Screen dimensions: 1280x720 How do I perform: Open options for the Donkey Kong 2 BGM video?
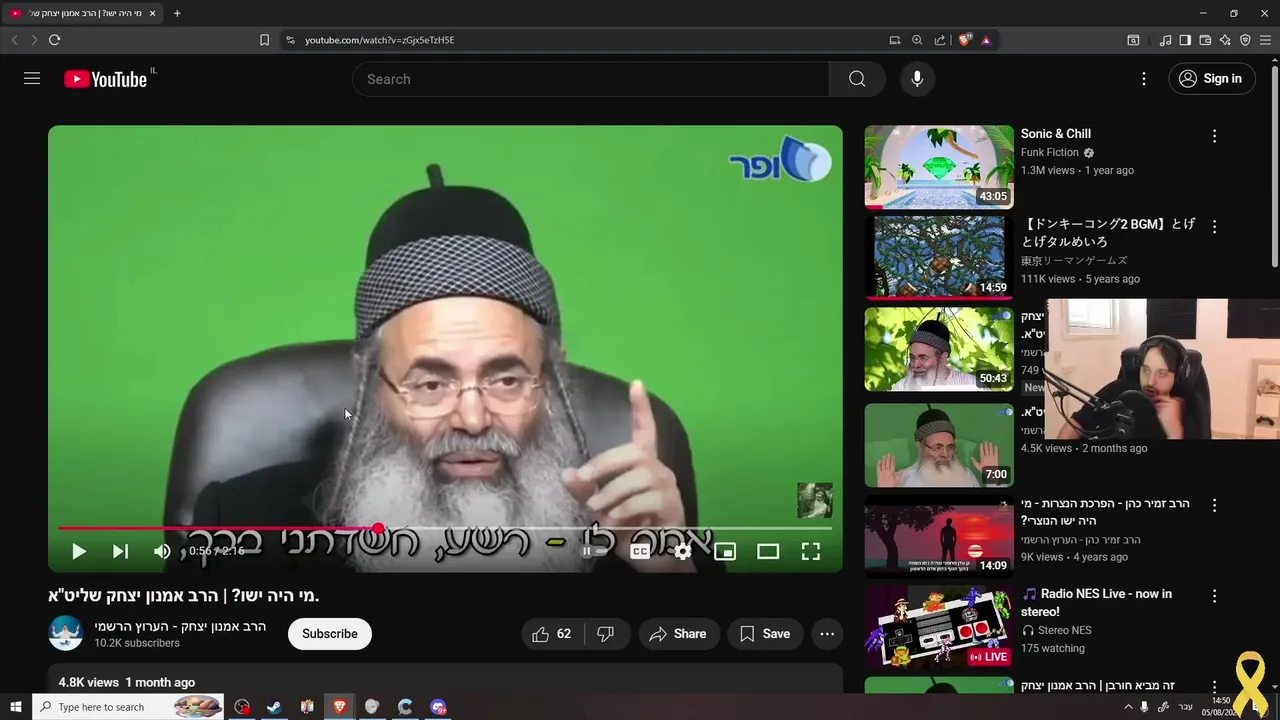1215,227
